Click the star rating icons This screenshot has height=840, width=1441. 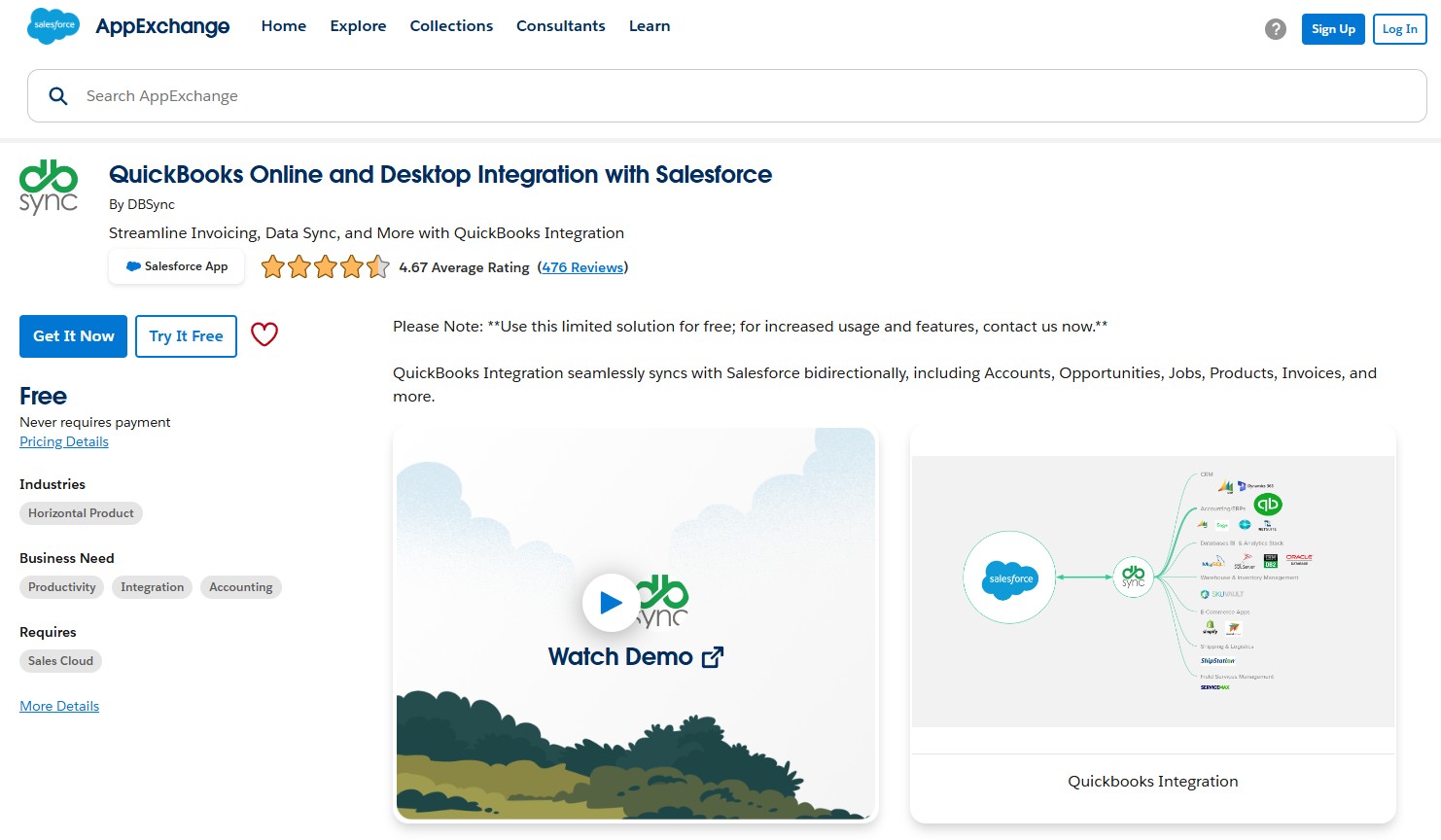point(325,266)
